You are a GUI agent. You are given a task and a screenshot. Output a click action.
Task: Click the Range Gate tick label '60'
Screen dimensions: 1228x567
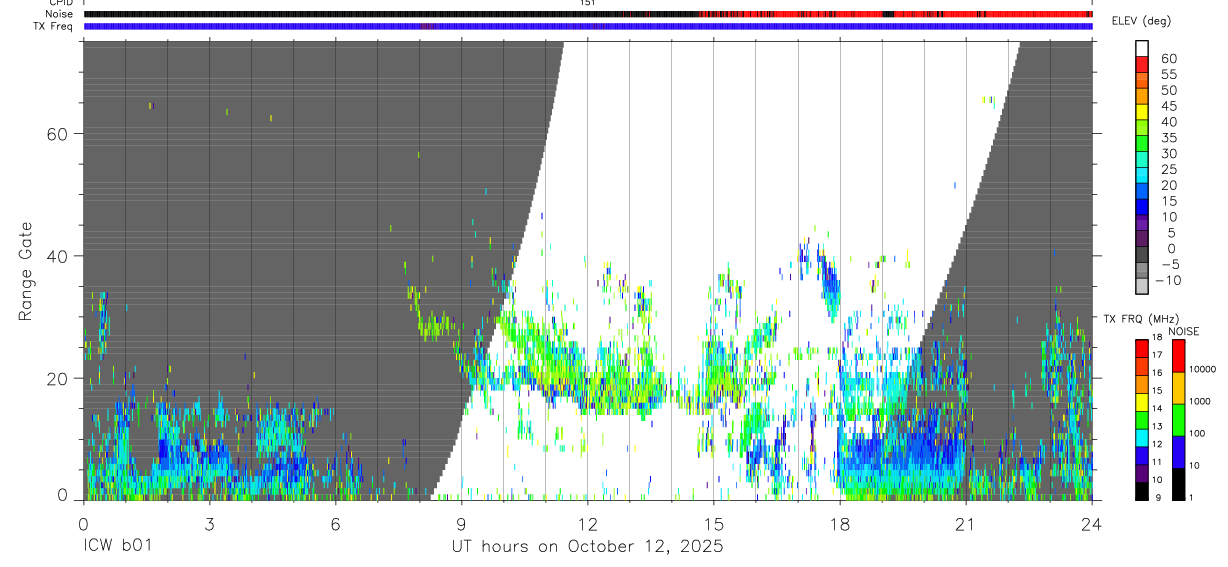pos(59,134)
